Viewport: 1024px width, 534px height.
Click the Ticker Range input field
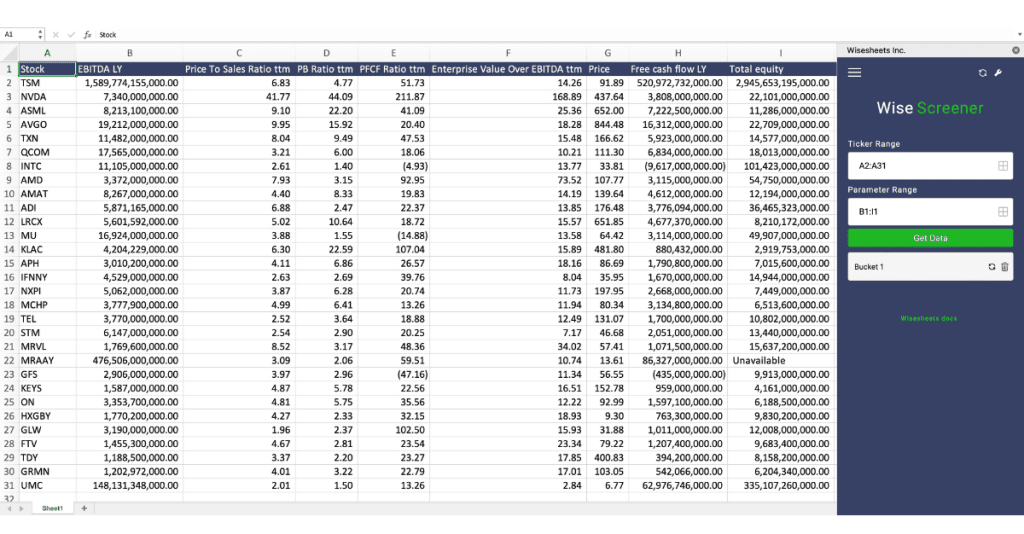pyautogui.click(x=920, y=165)
